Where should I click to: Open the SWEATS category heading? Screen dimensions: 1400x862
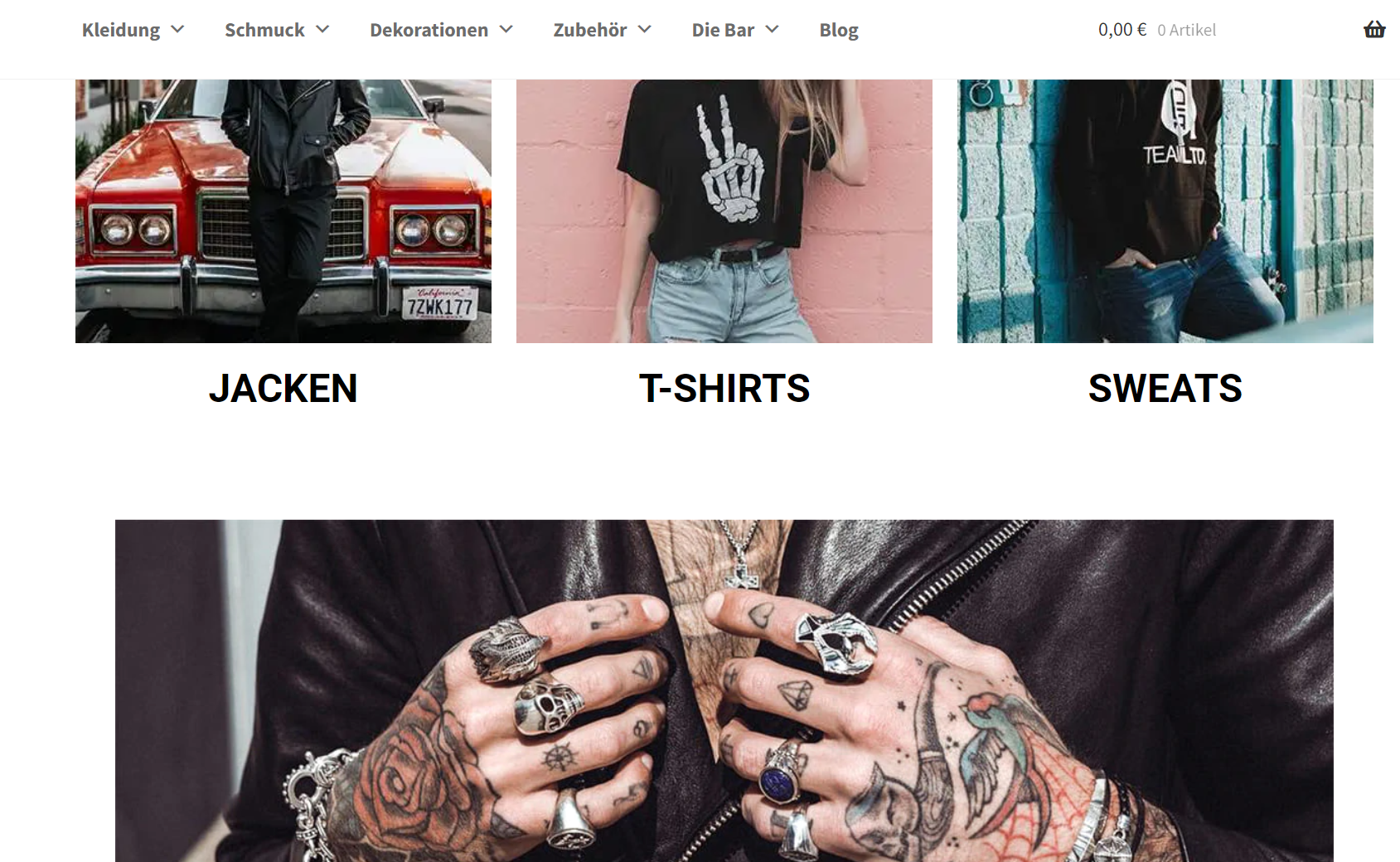point(1165,389)
